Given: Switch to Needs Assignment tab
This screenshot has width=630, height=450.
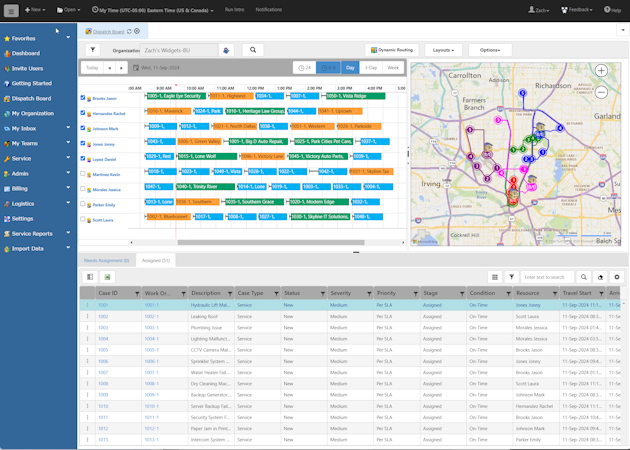Looking at the screenshot, I should (x=105, y=260).
